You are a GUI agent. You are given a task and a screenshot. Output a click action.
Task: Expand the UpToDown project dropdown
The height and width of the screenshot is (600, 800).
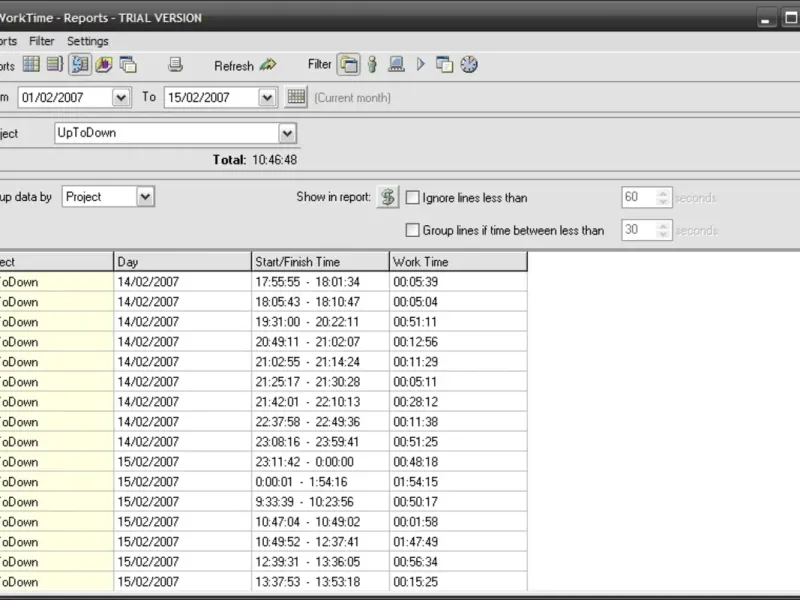287,133
